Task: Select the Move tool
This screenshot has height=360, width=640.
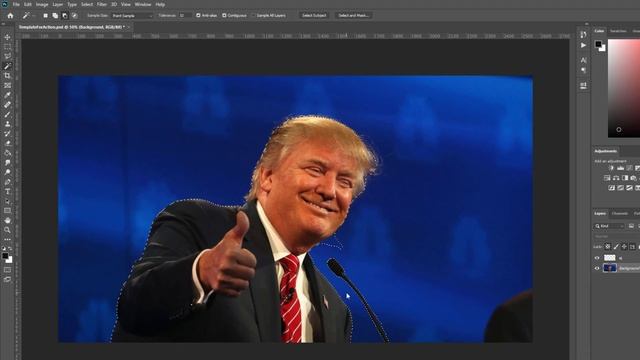Action: (7, 37)
